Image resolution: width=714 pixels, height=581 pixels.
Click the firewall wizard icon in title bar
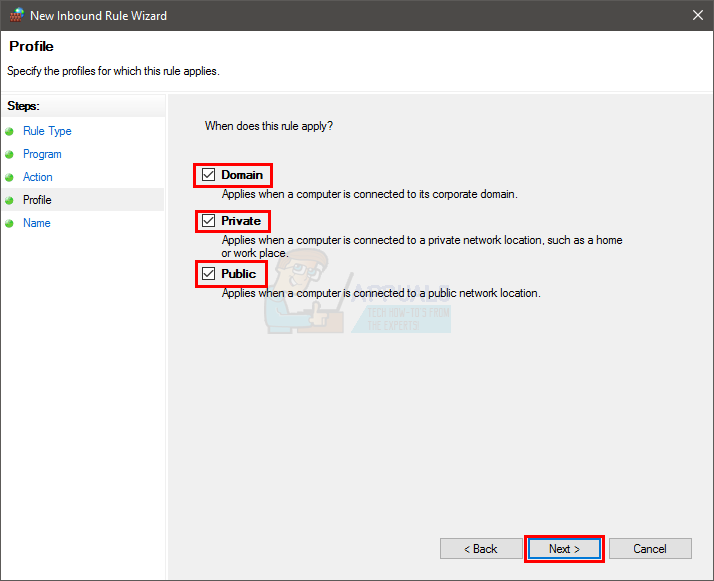coord(15,16)
